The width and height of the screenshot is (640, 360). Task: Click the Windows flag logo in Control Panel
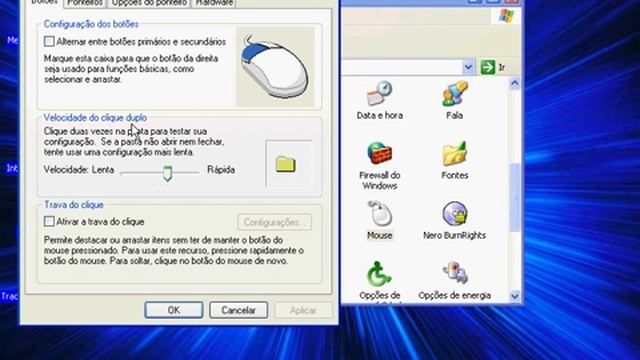click(x=506, y=16)
